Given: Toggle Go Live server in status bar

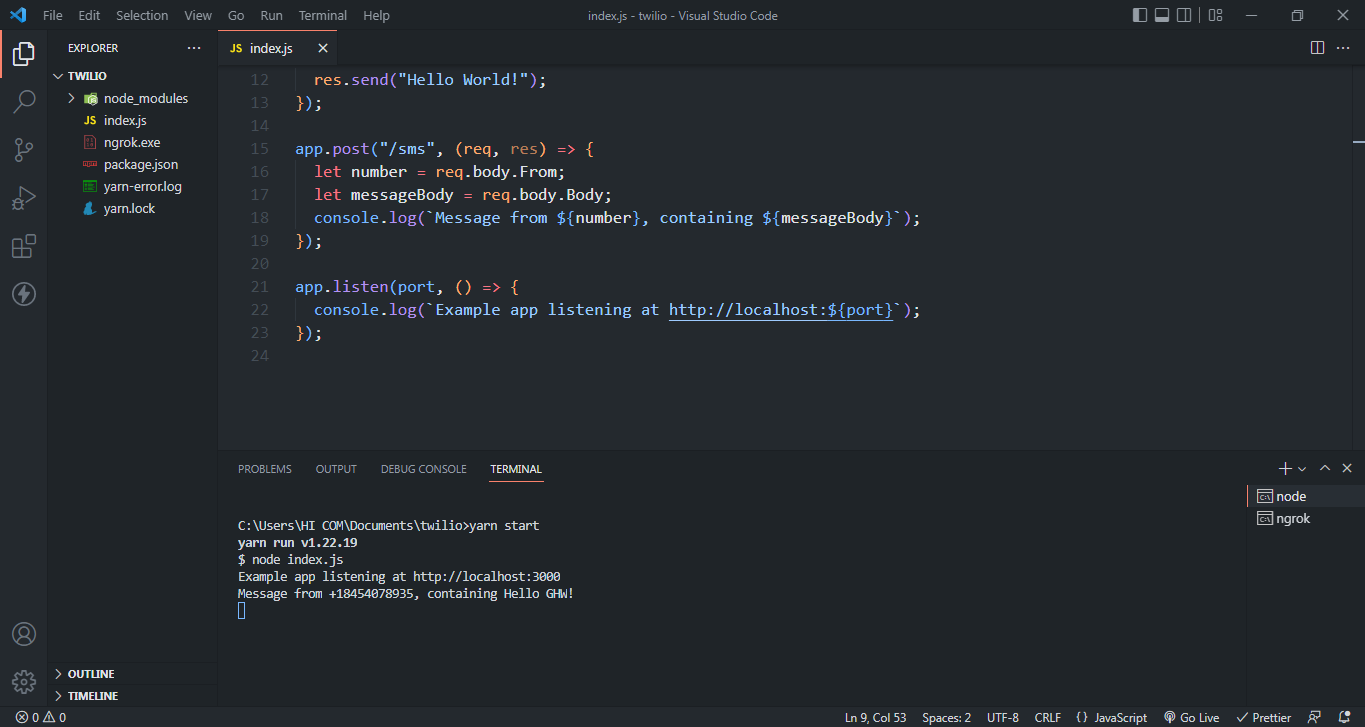Looking at the screenshot, I should pos(1191,717).
